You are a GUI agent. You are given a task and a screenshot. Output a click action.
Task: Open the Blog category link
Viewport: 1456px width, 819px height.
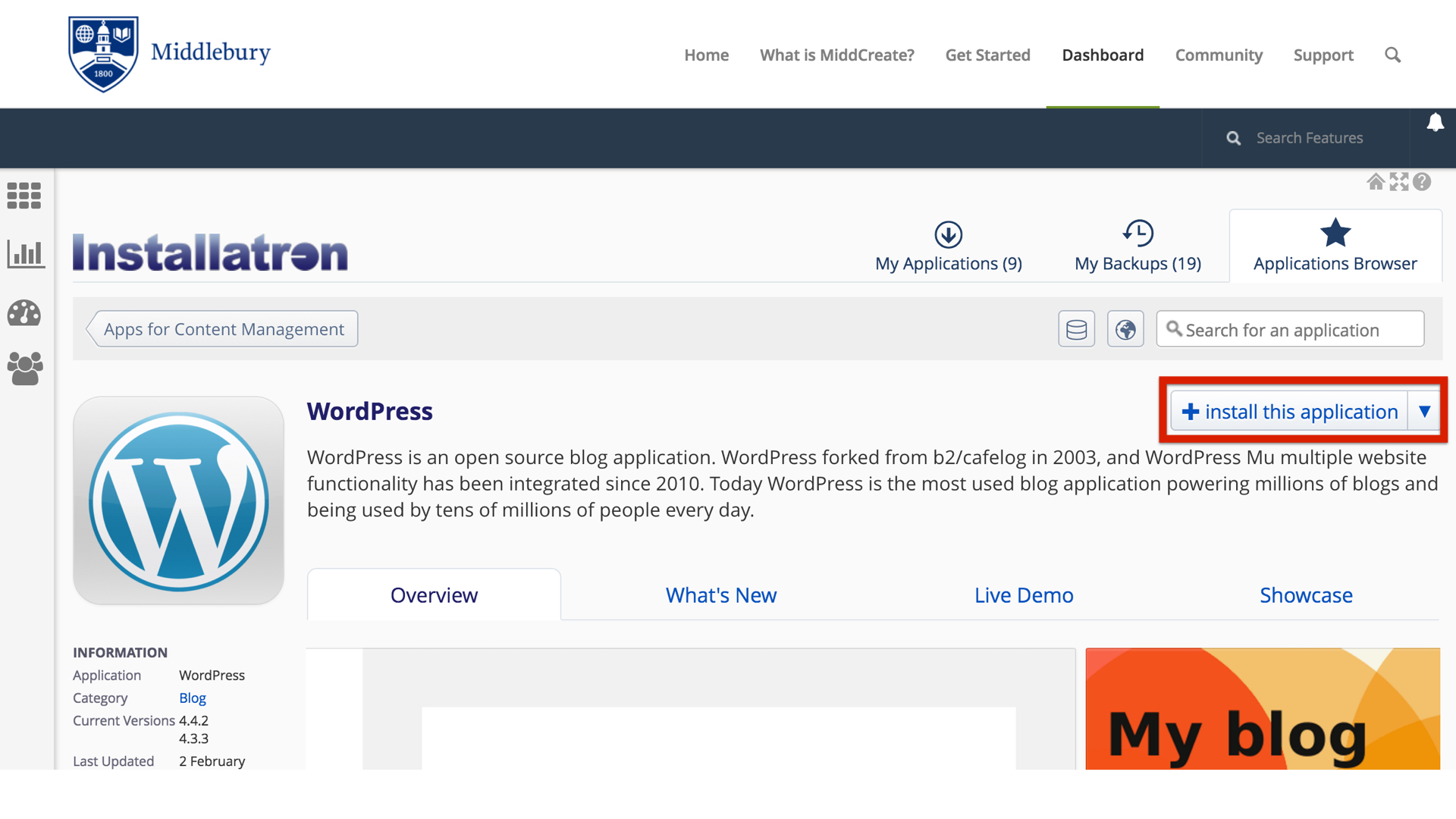pyautogui.click(x=193, y=698)
